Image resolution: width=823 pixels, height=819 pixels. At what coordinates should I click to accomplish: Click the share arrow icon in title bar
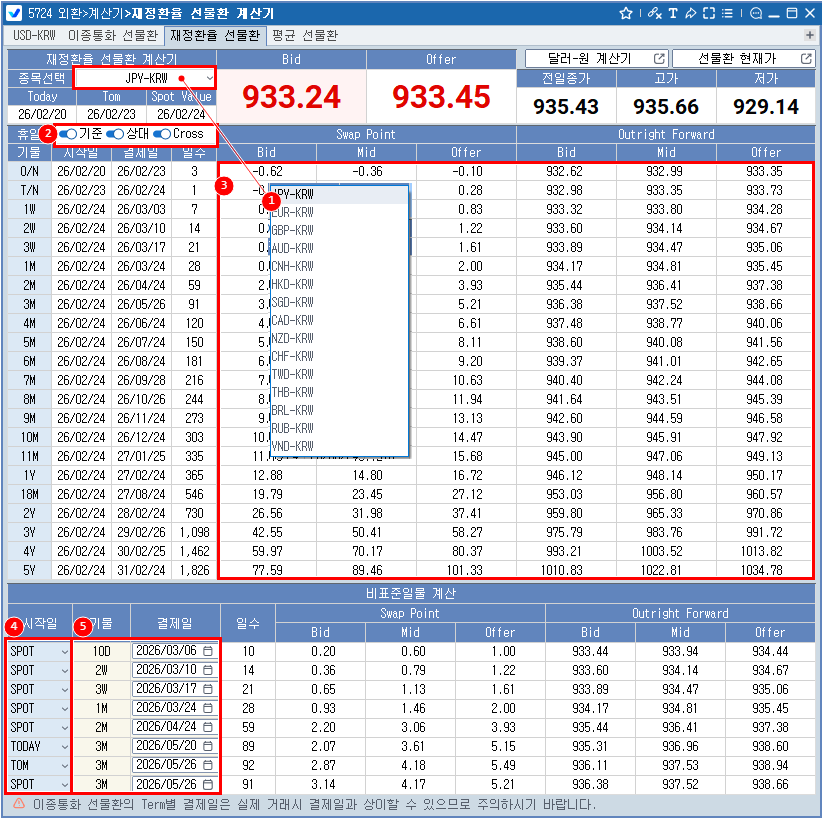tap(690, 13)
